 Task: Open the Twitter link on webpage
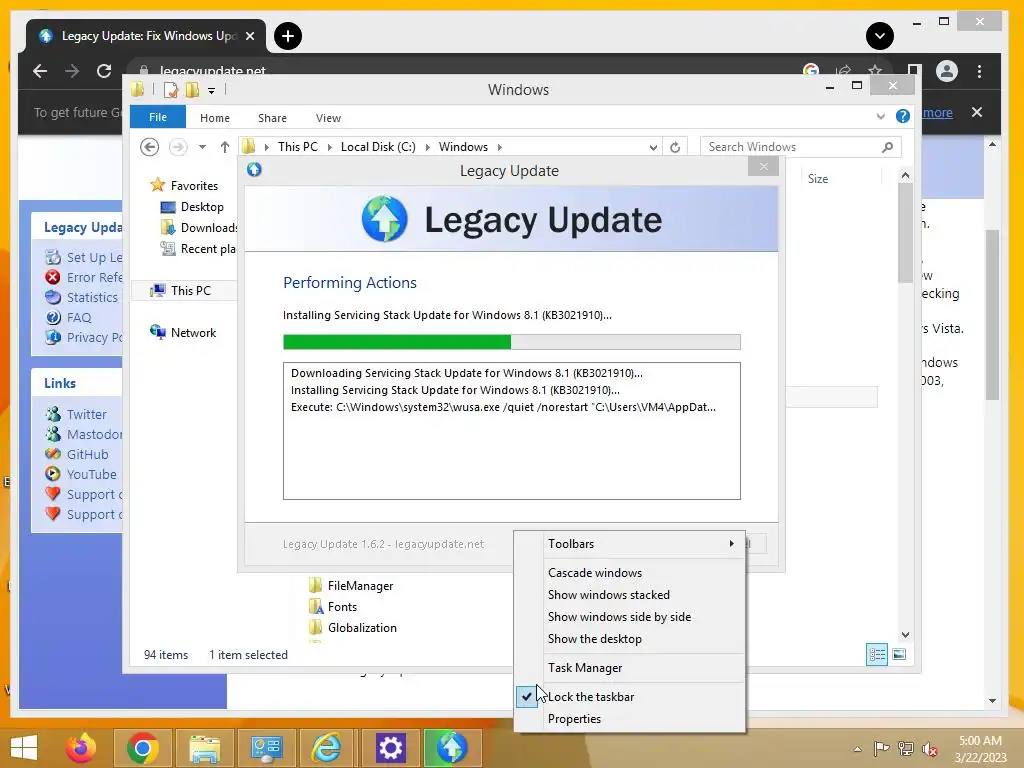(x=86, y=415)
